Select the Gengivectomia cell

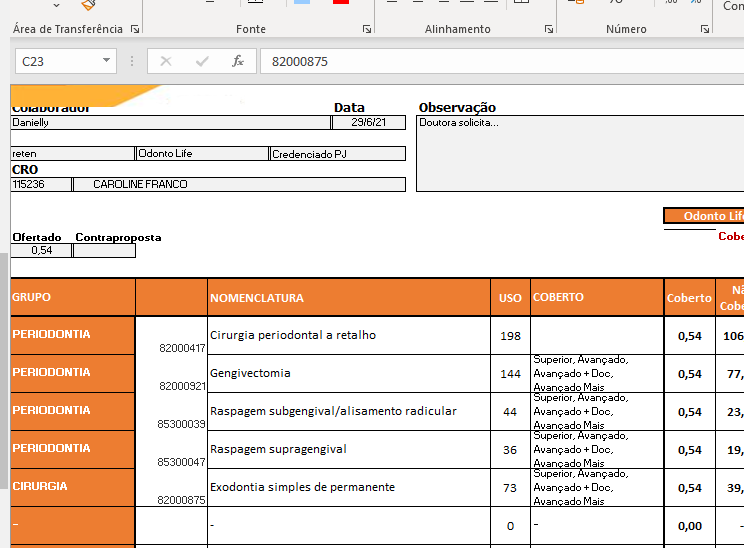tap(349, 373)
